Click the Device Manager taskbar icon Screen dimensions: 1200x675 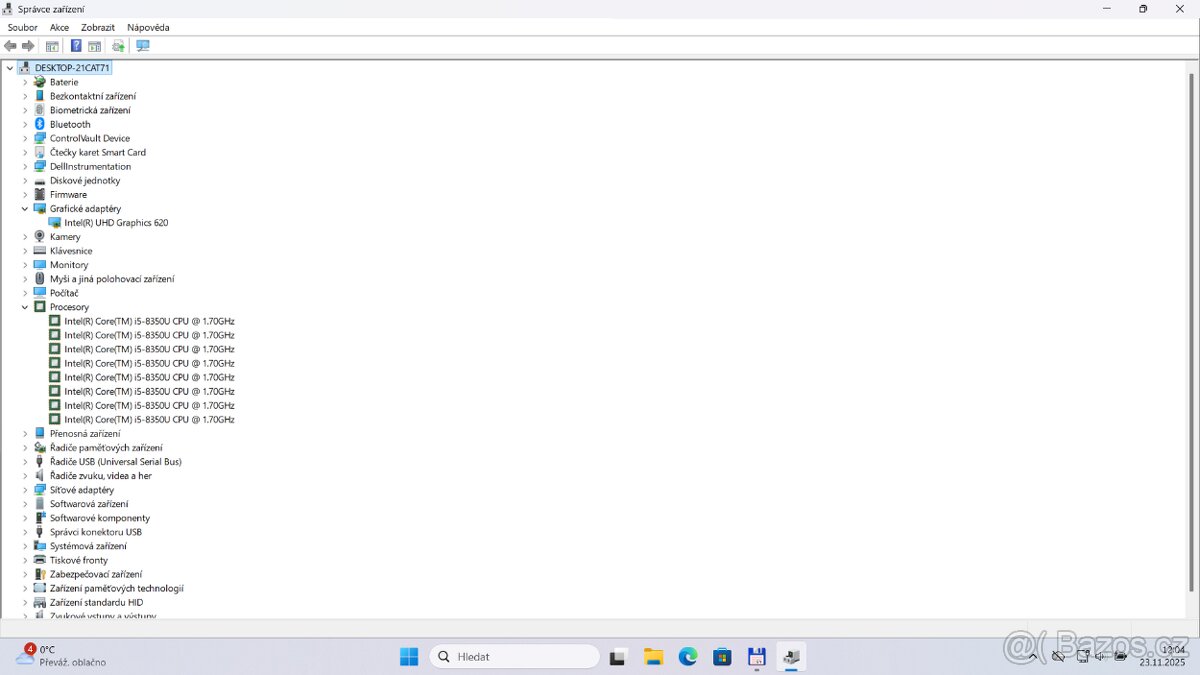[x=791, y=657]
